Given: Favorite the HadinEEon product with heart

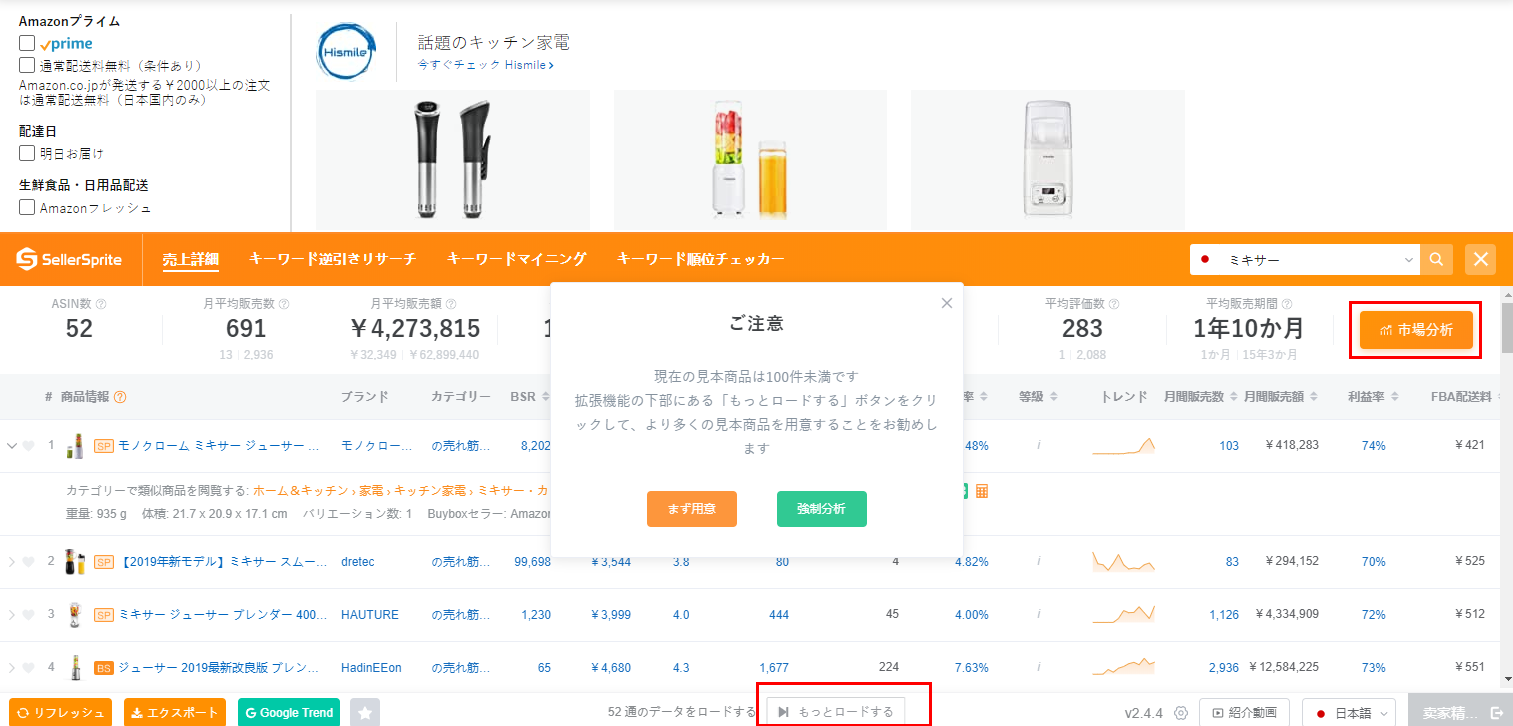Looking at the screenshot, I should pos(28,668).
